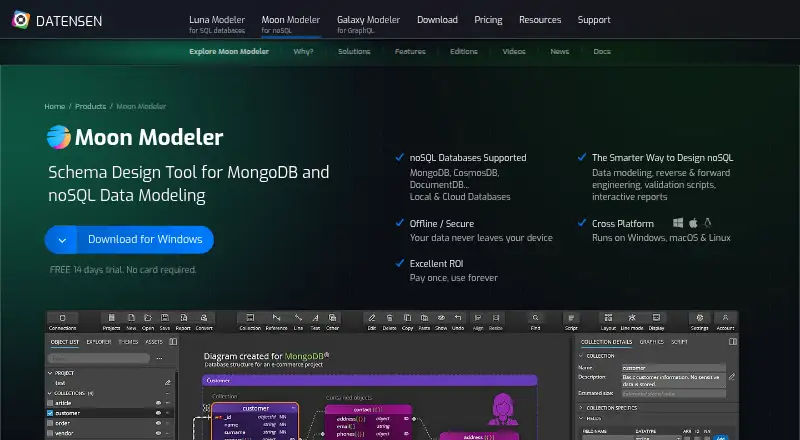Click the object list Filter field
Image resolution: width=800 pixels, height=440 pixels.
point(99,358)
